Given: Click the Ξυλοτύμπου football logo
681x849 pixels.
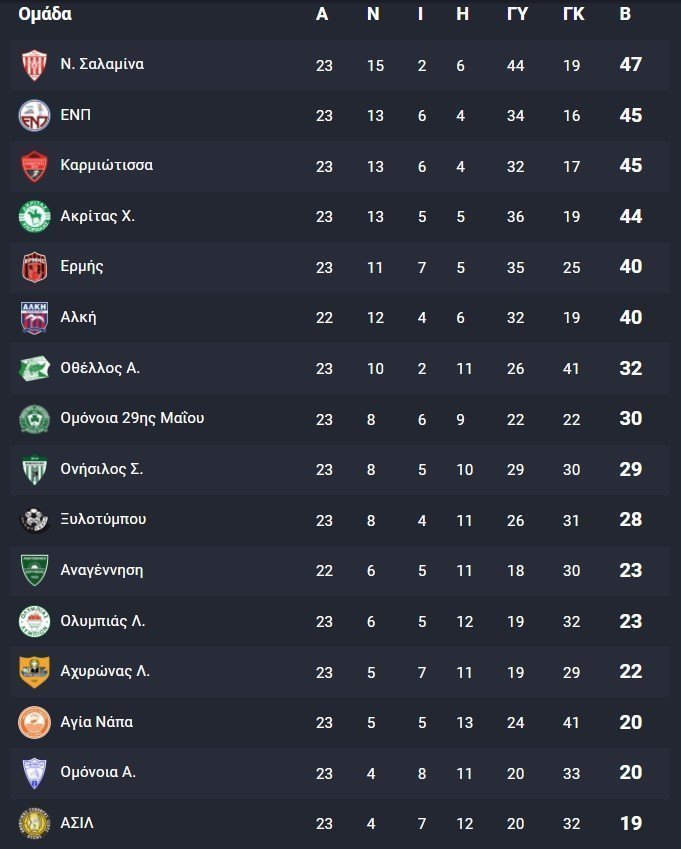Looking at the screenshot, I should [34, 520].
